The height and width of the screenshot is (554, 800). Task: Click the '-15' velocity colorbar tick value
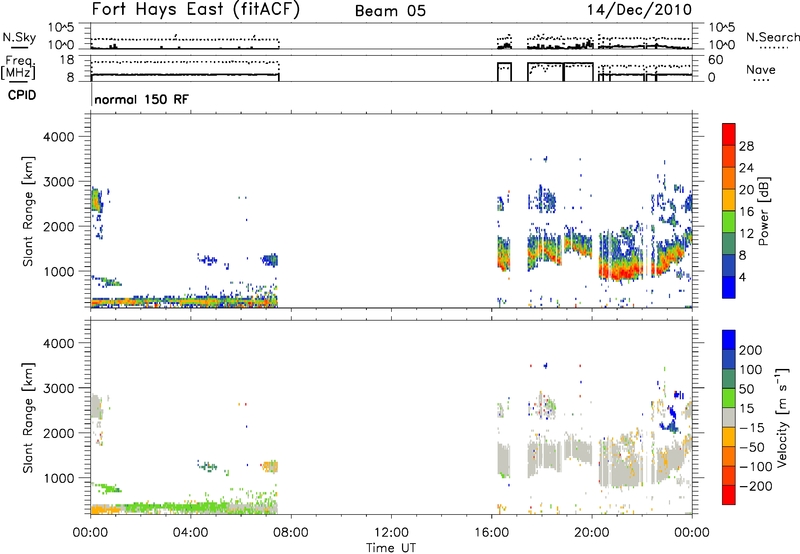pos(752,427)
